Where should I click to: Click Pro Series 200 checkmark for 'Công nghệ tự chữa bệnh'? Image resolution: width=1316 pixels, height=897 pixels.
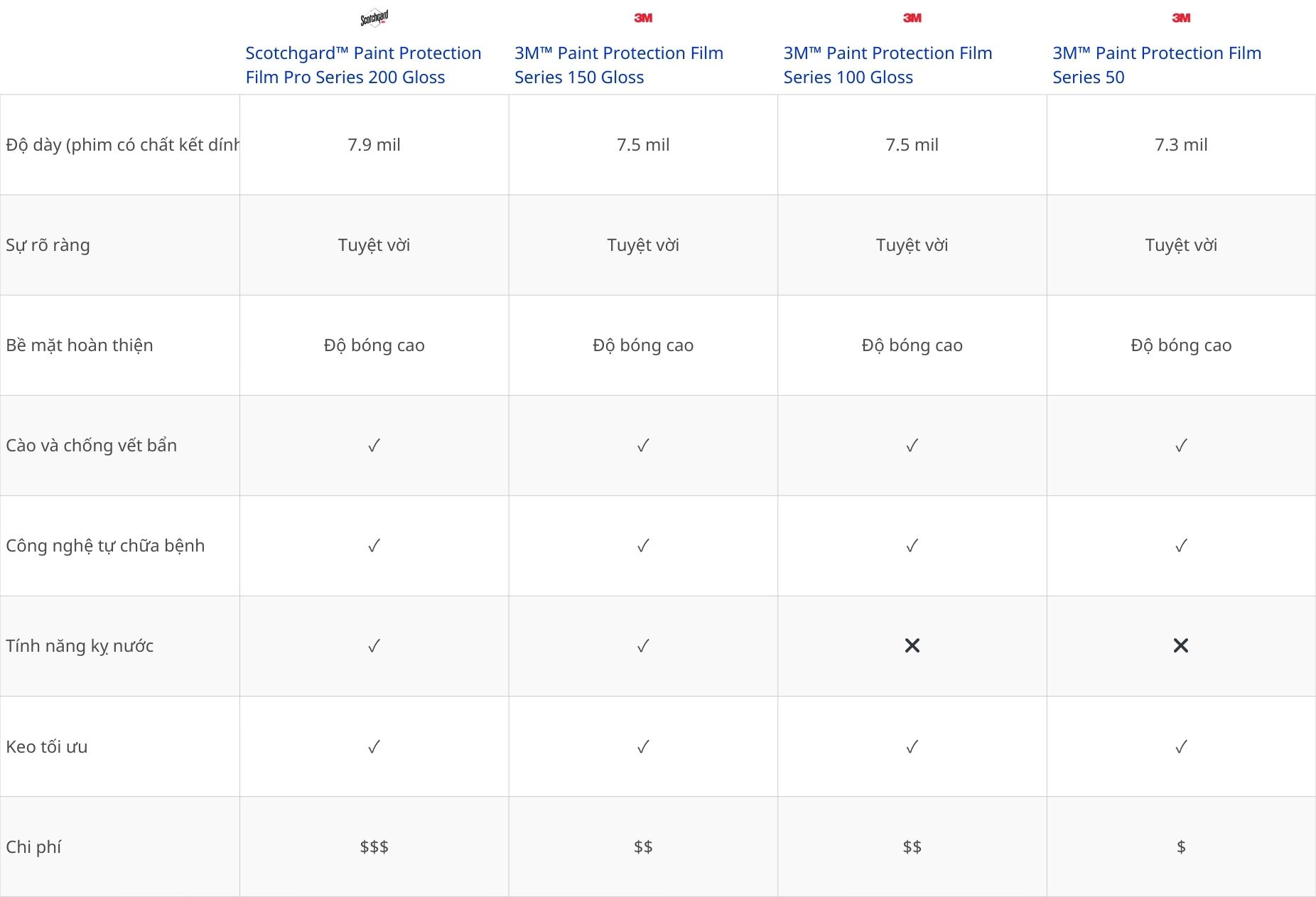374,546
